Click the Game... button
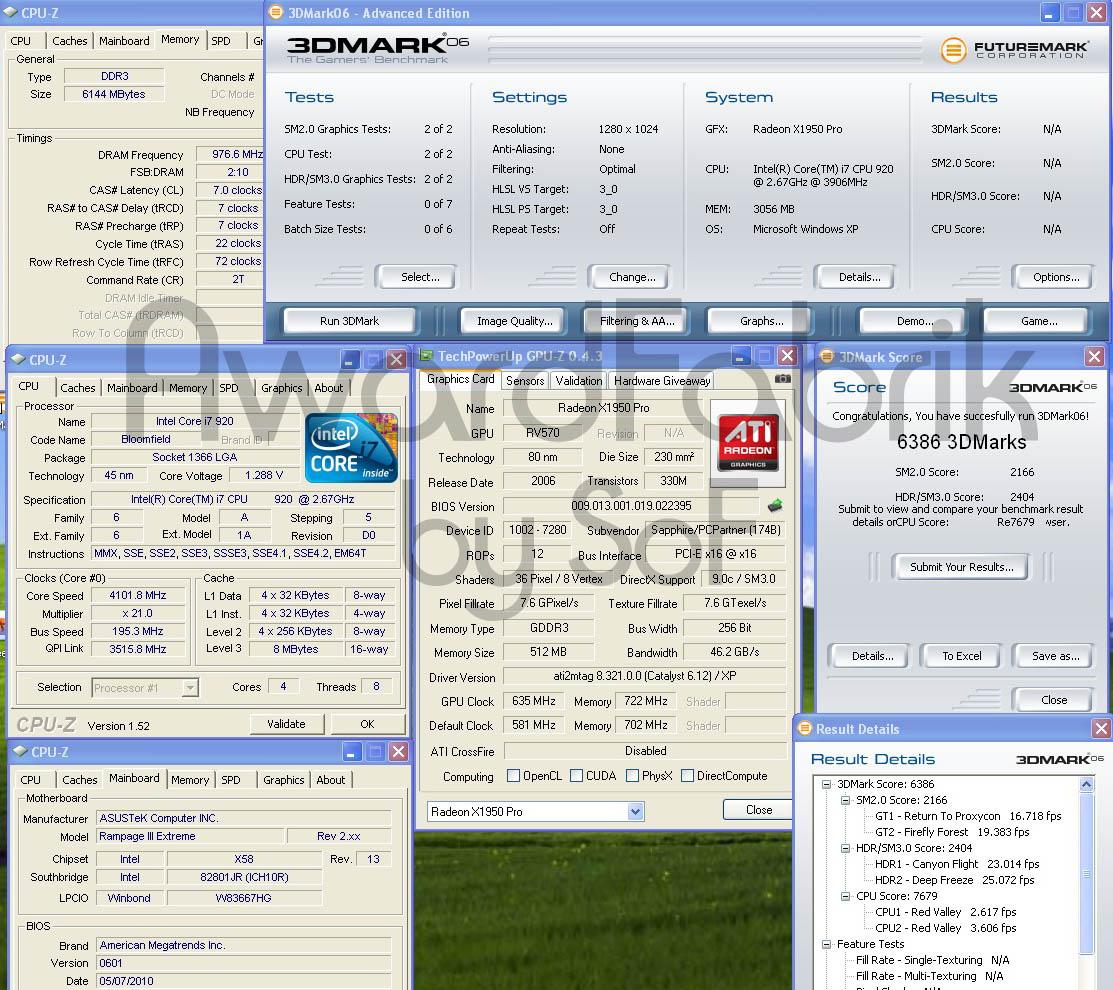 click(1038, 321)
